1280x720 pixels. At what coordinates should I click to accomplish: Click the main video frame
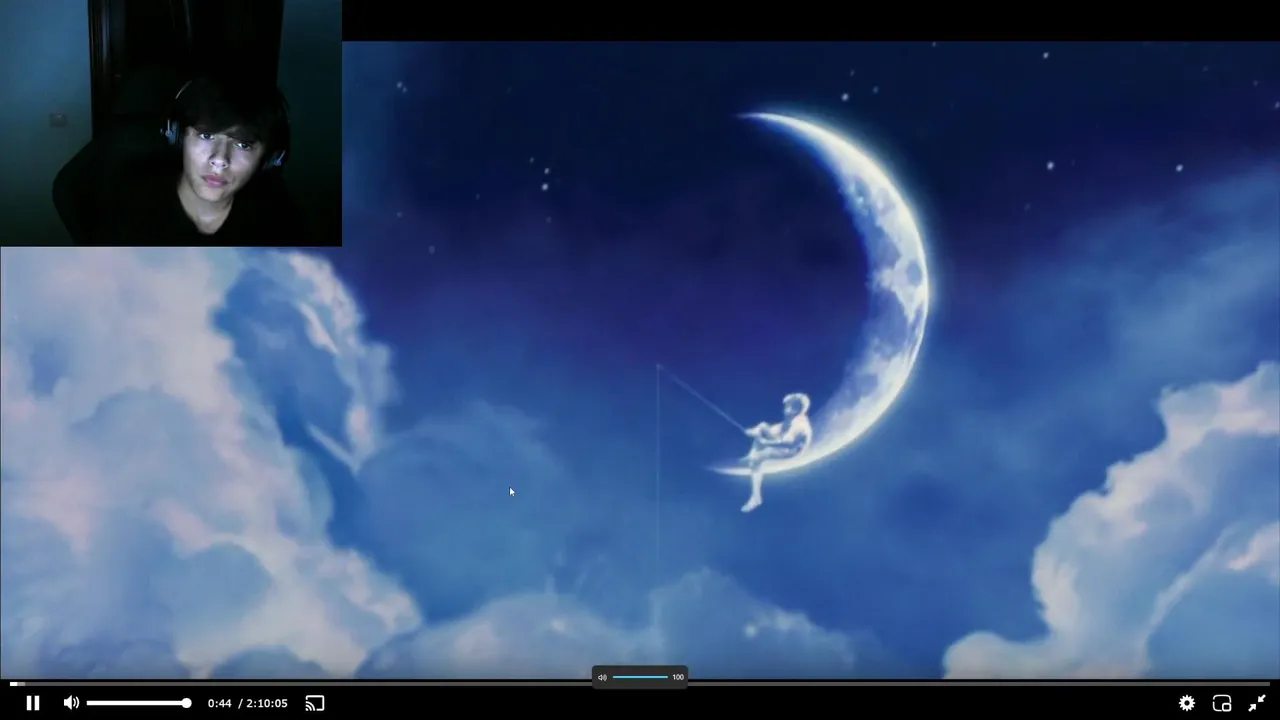(x=640, y=360)
